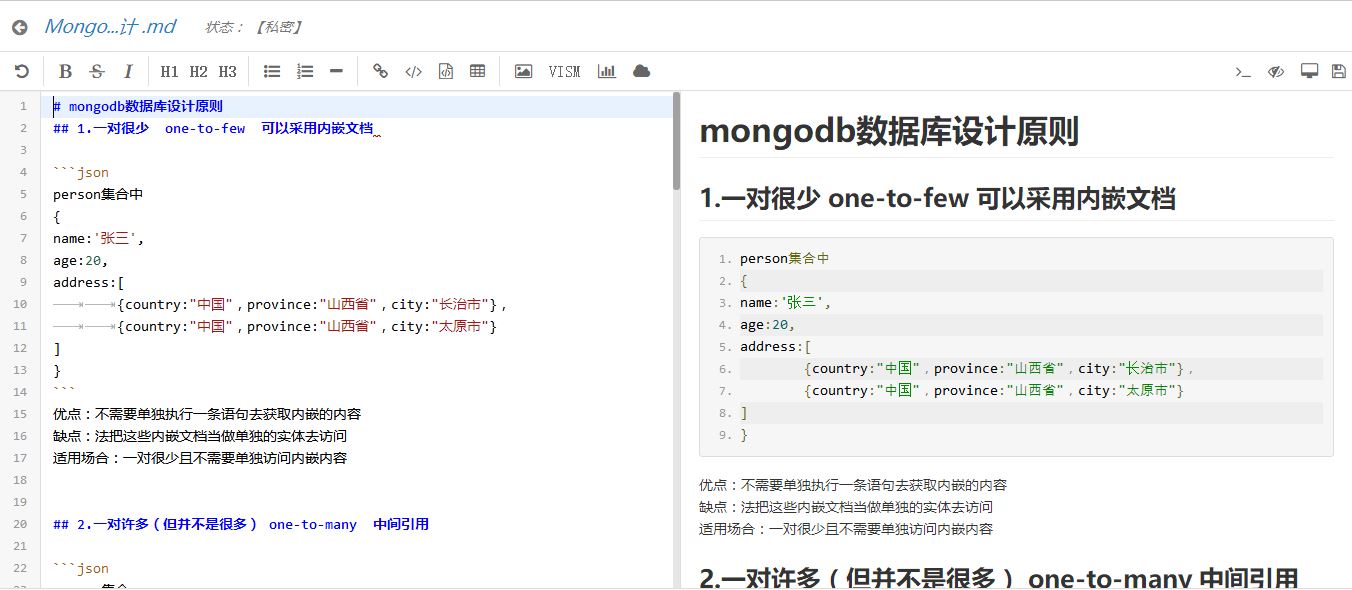
Task: Click editor line "## 1.一对很少 one-to-few 可以采用内嵌文档"
Action: tap(213, 128)
